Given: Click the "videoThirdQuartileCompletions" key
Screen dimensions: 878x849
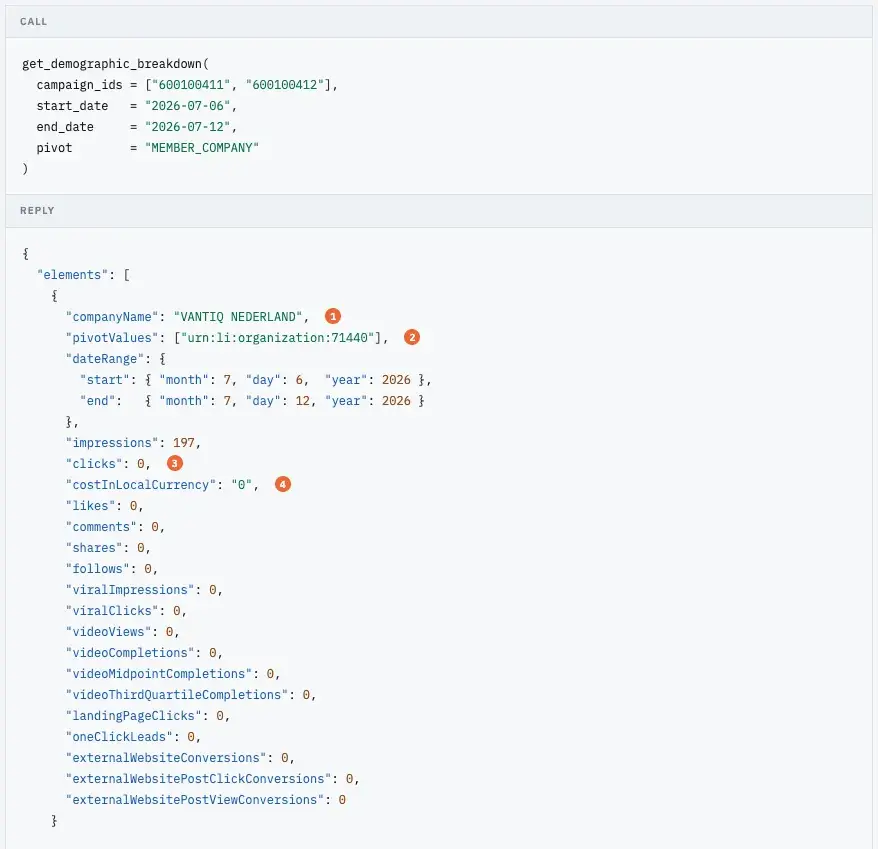Looking at the screenshot, I should coord(176,695).
